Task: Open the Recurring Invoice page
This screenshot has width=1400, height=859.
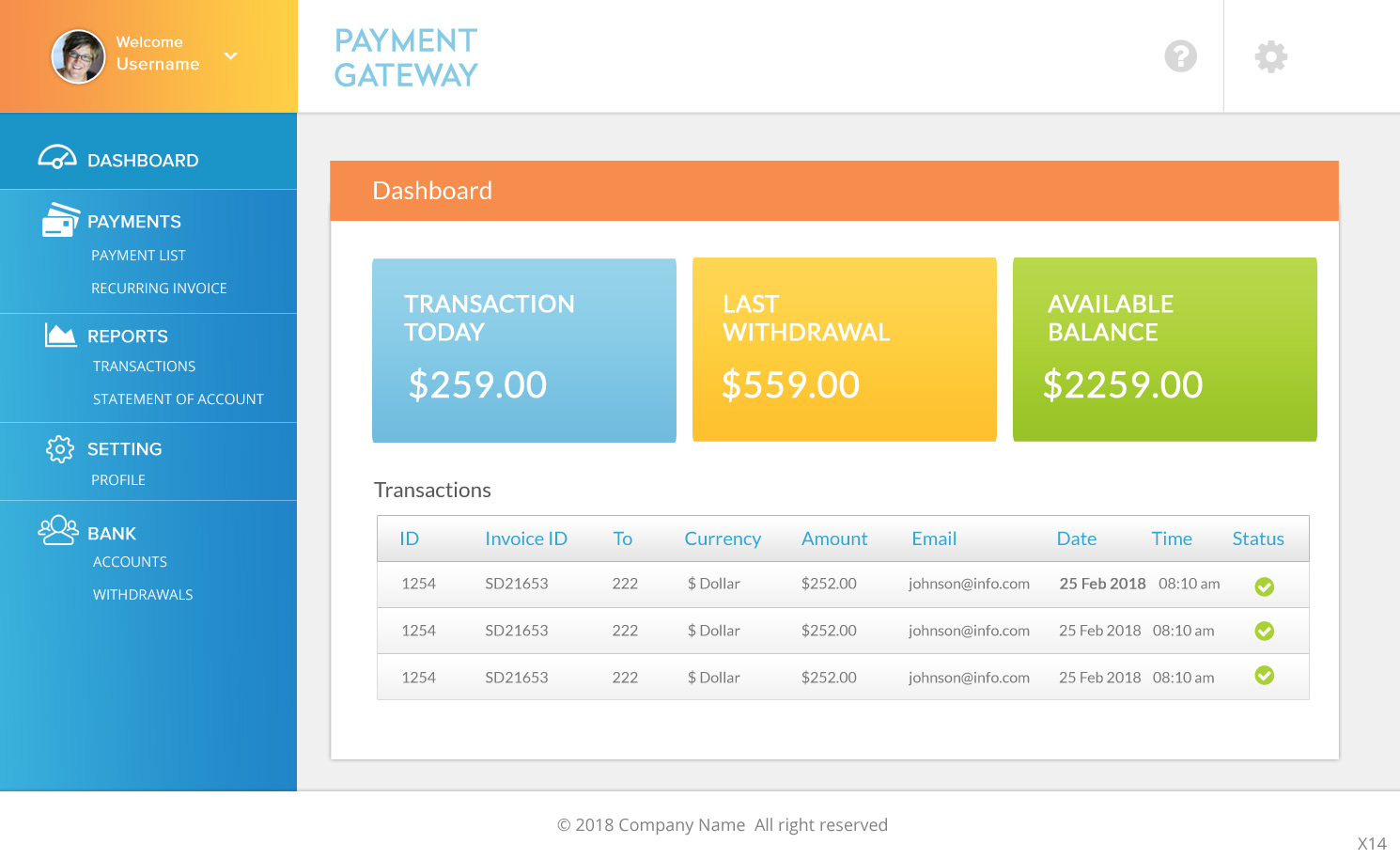Action: tap(158, 288)
